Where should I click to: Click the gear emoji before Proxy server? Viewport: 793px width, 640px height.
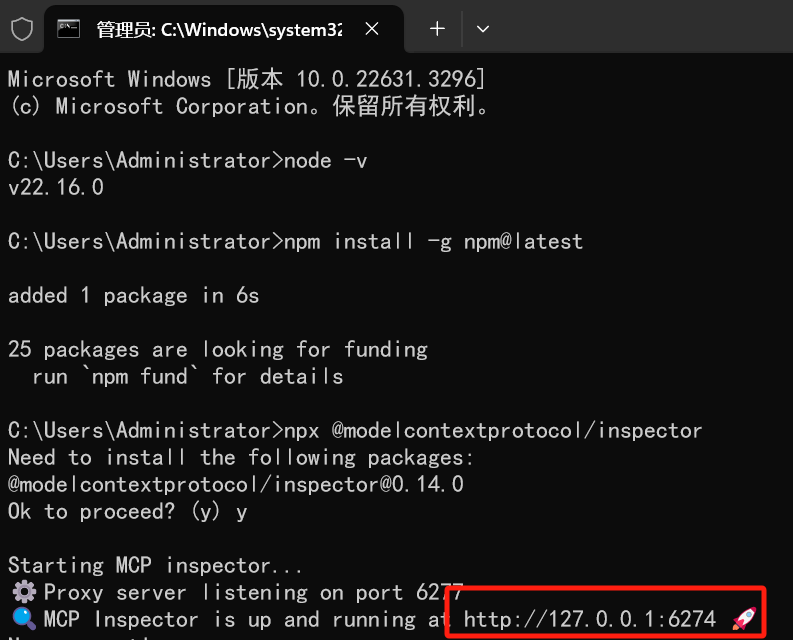point(22,592)
